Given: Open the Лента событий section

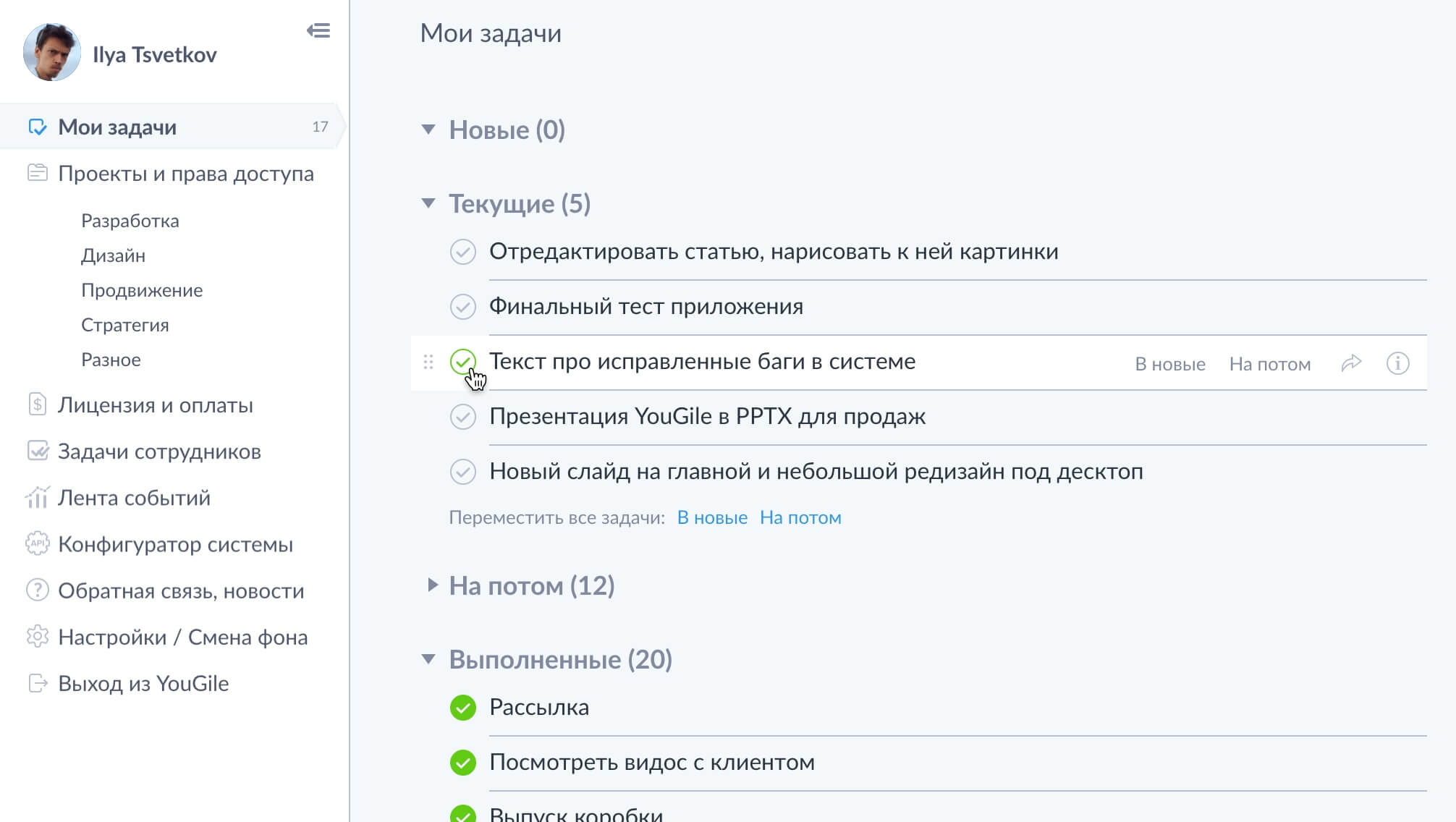Looking at the screenshot, I should click(135, 498).
